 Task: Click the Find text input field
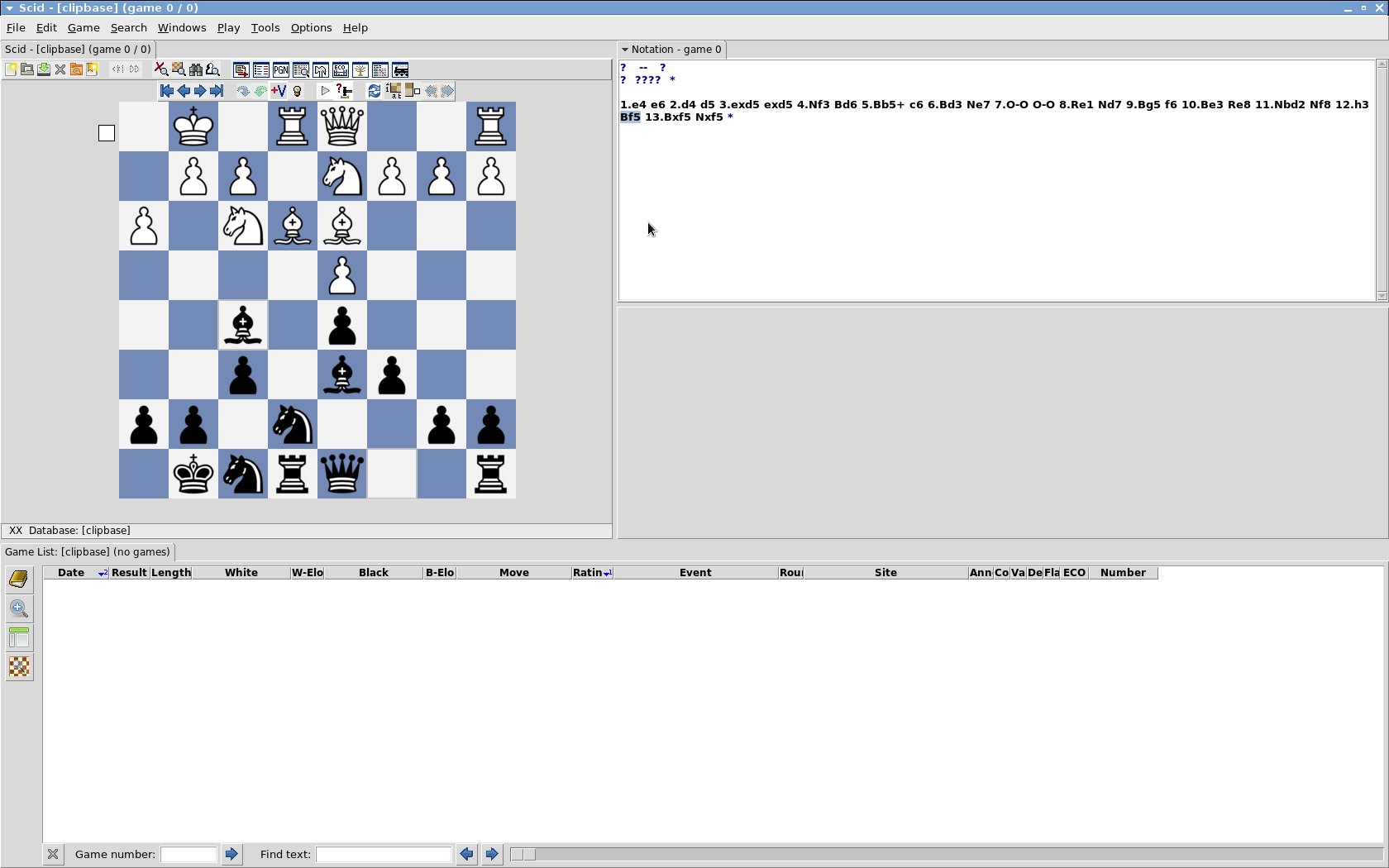(384, 854)
